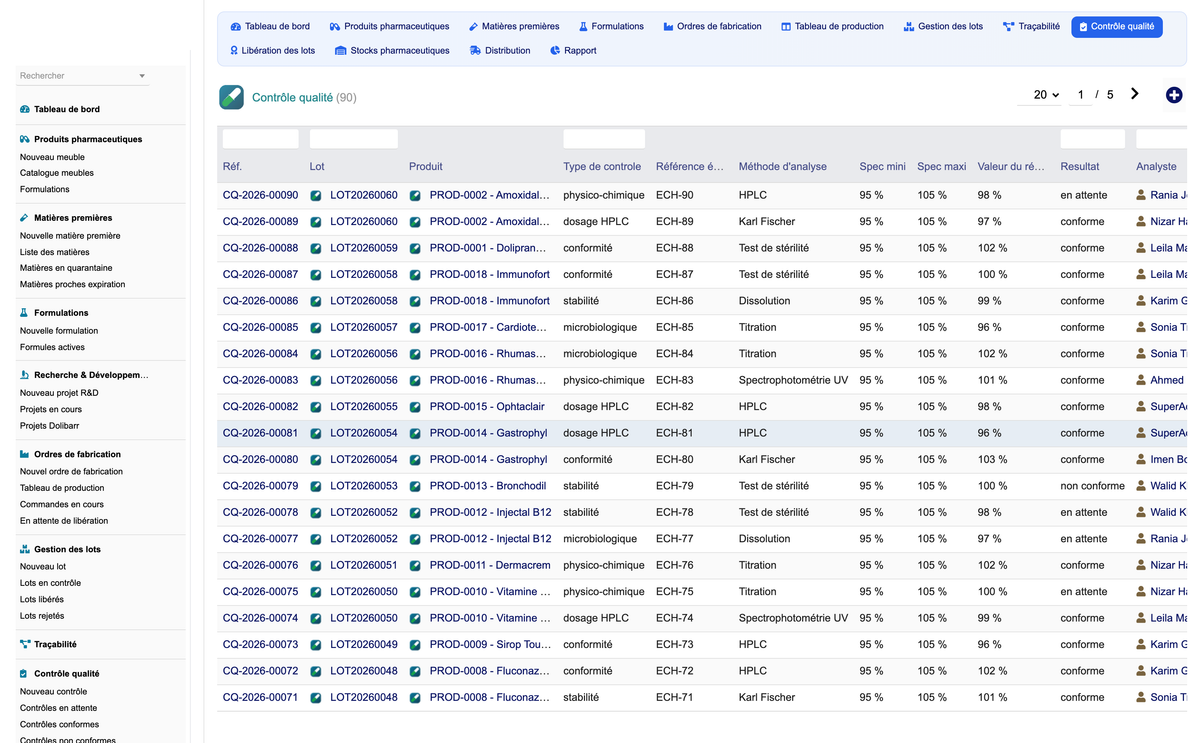Click 'non conforme' result in row CQ-2026-00079
This screenshot has width=1200, height=743.
coord(1092,486)
